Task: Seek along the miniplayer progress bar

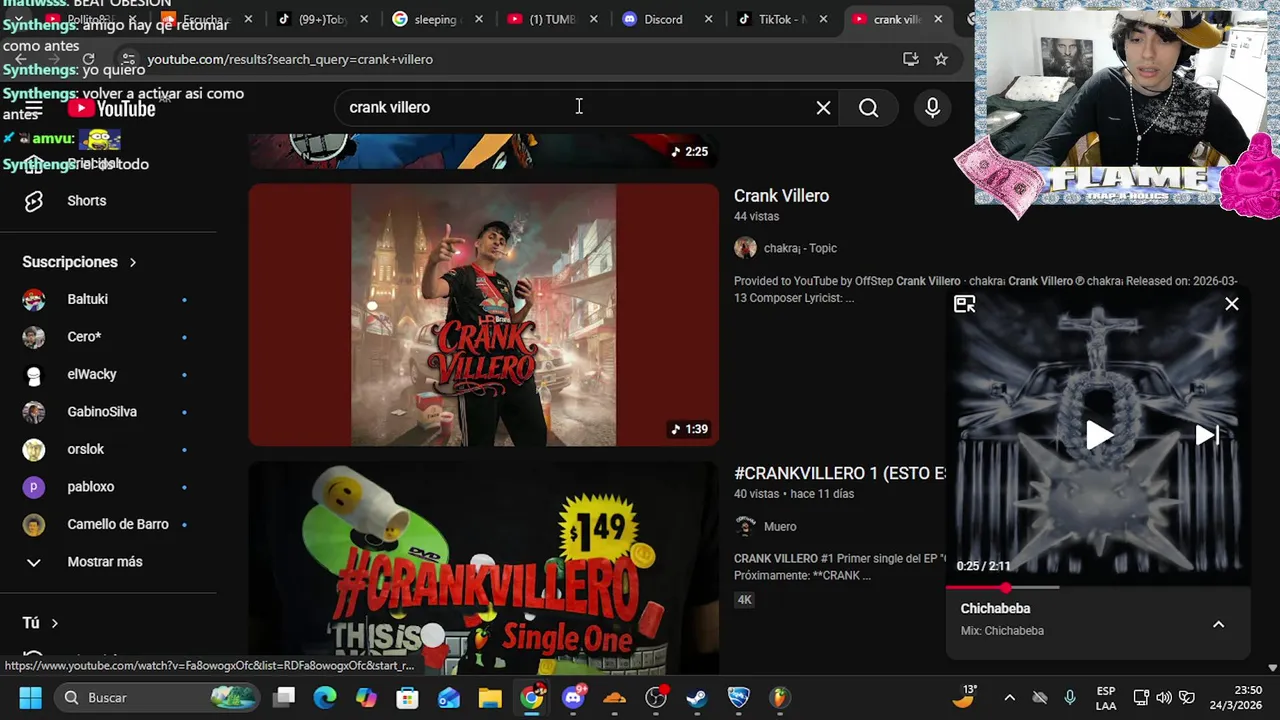Action: (x=1098, y=587)
